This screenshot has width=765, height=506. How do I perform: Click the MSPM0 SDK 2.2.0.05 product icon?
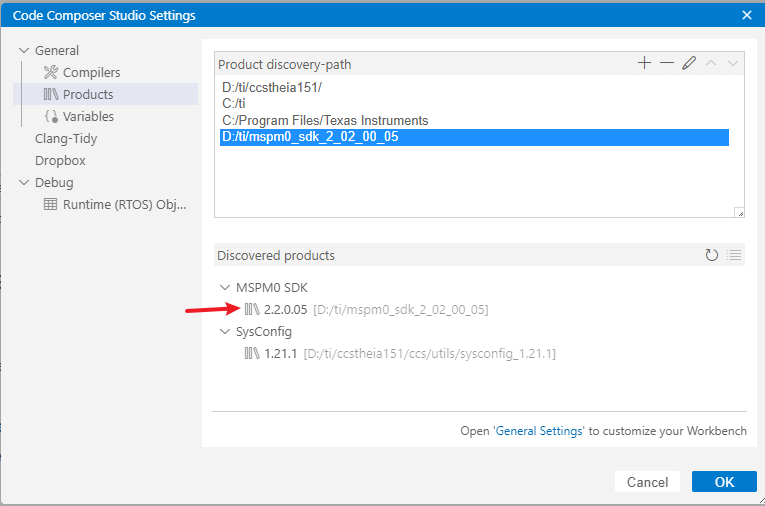click(252, 310)
